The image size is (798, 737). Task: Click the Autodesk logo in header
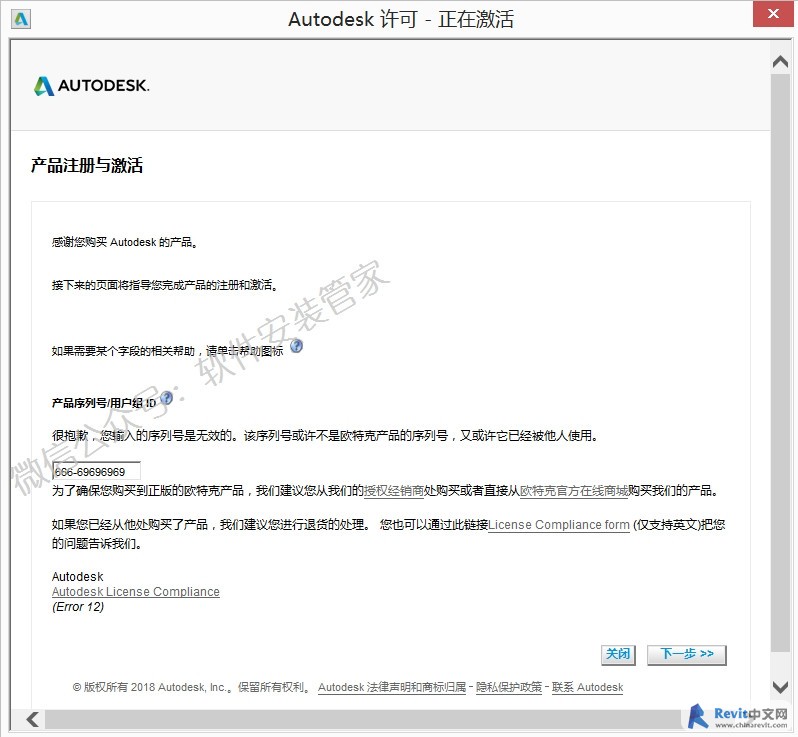click(92, 86)
